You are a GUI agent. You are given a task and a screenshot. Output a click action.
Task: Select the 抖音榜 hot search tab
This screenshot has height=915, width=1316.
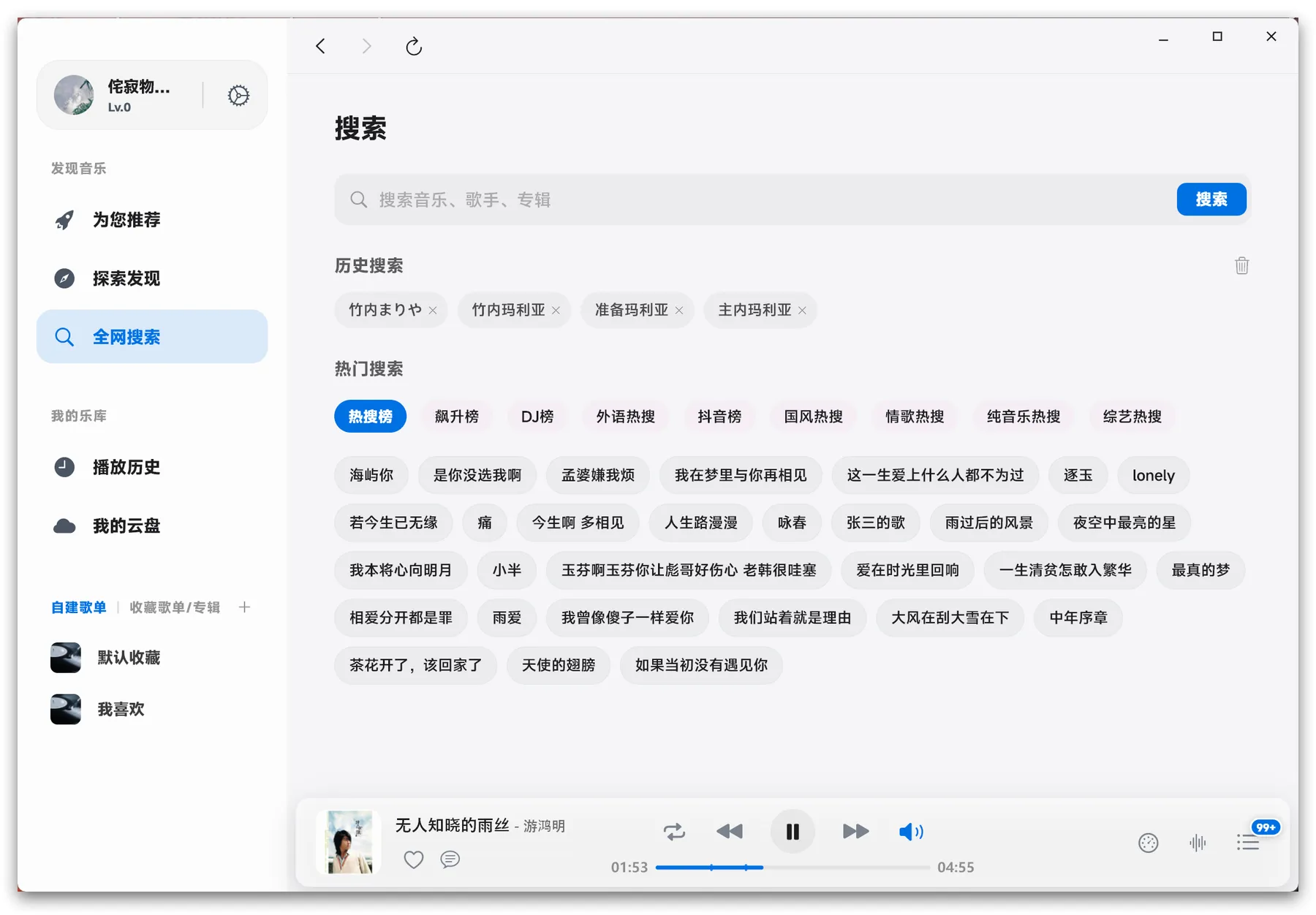pyautogui.click(x=719, y=417)
